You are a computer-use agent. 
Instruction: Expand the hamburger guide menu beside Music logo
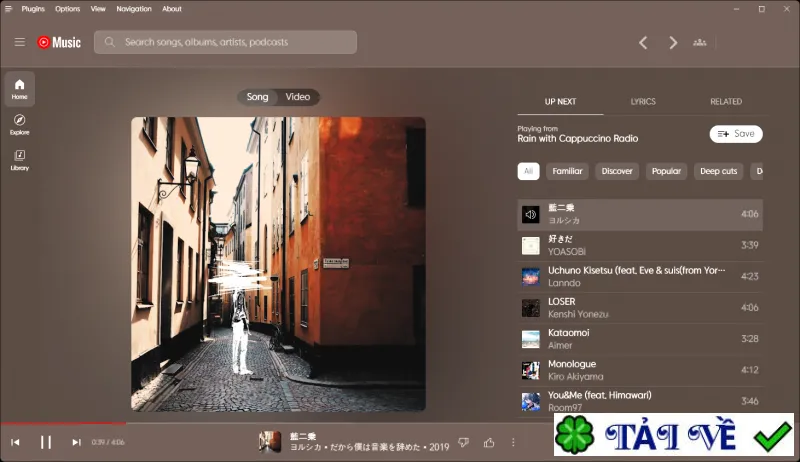point(20,42)
